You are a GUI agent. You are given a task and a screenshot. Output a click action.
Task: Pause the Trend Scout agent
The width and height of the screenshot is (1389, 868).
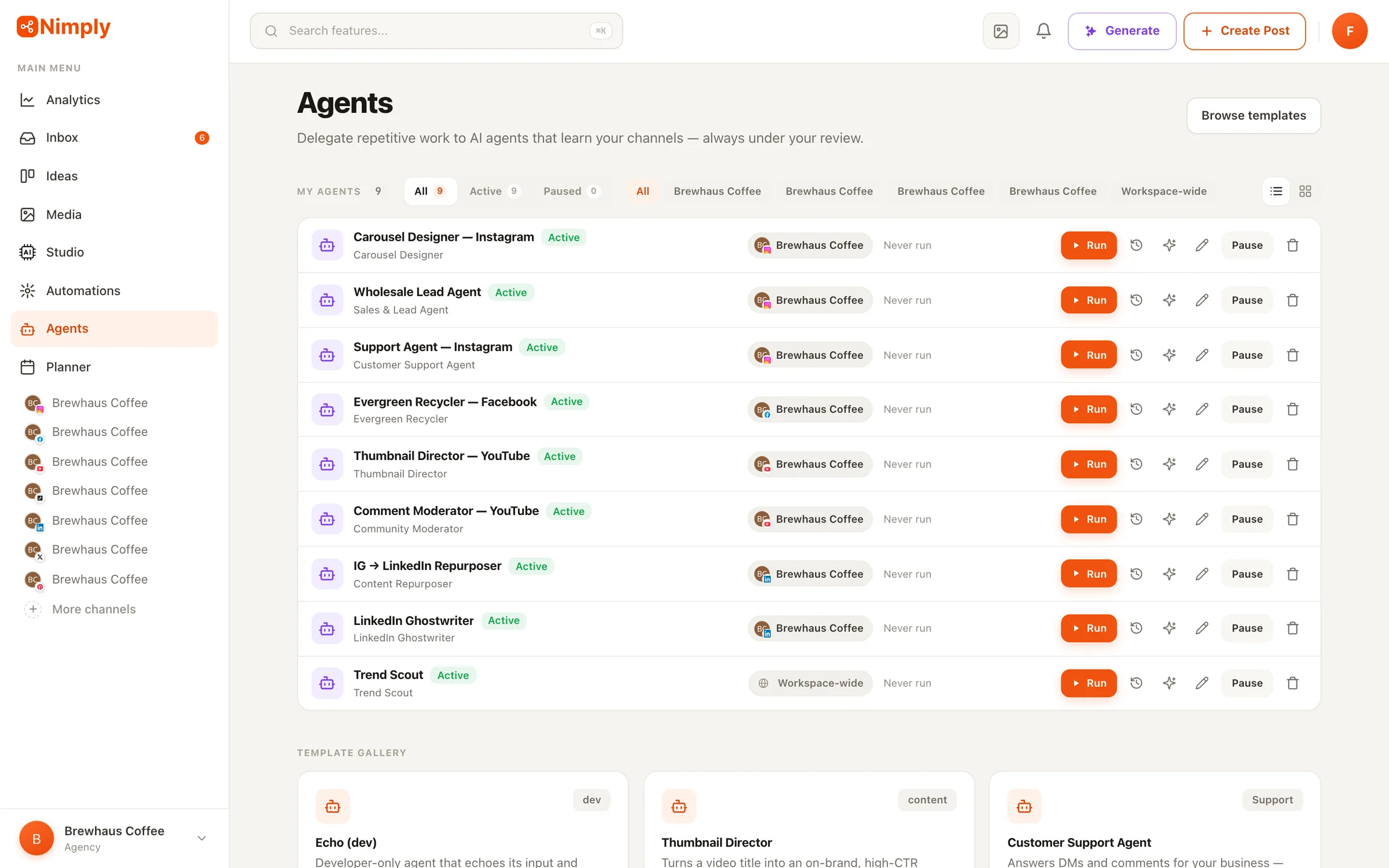(x=1247, y=683)
